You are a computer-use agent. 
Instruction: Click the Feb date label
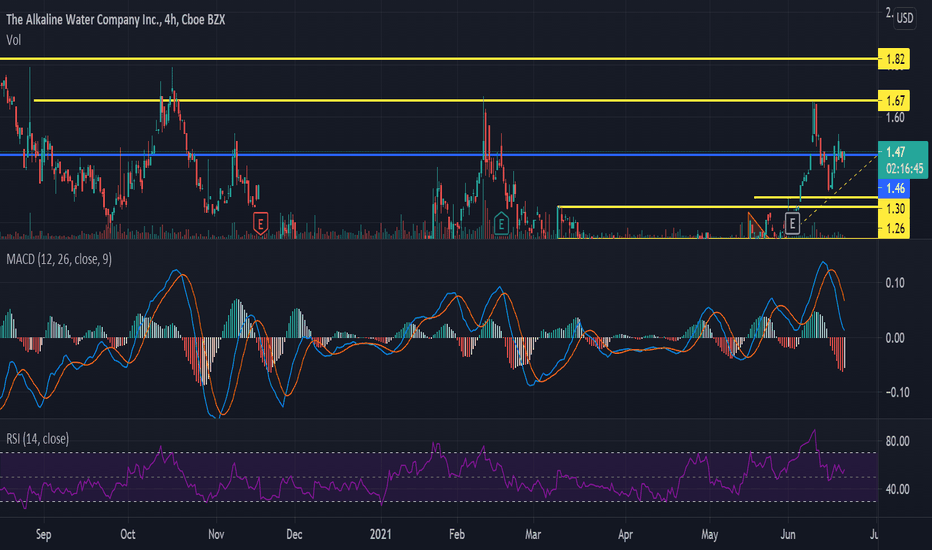(456, 534)
